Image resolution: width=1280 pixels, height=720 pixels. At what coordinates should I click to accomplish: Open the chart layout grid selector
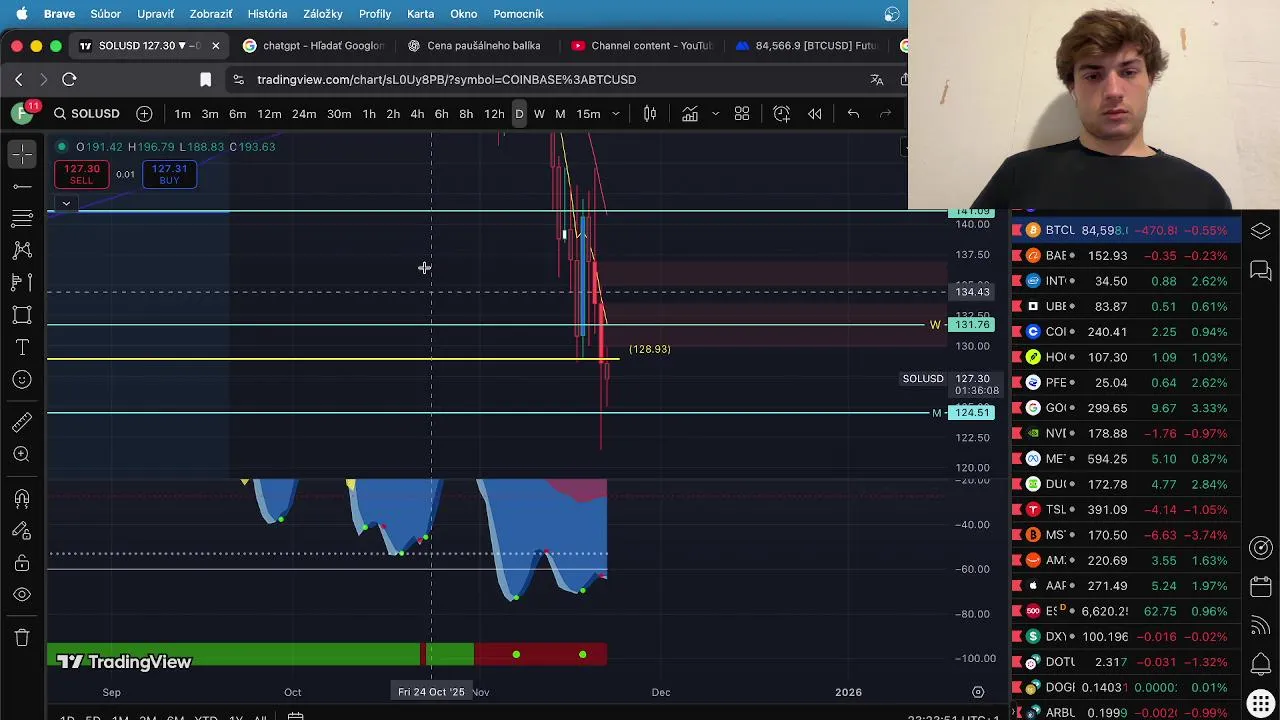click(742, 114)
